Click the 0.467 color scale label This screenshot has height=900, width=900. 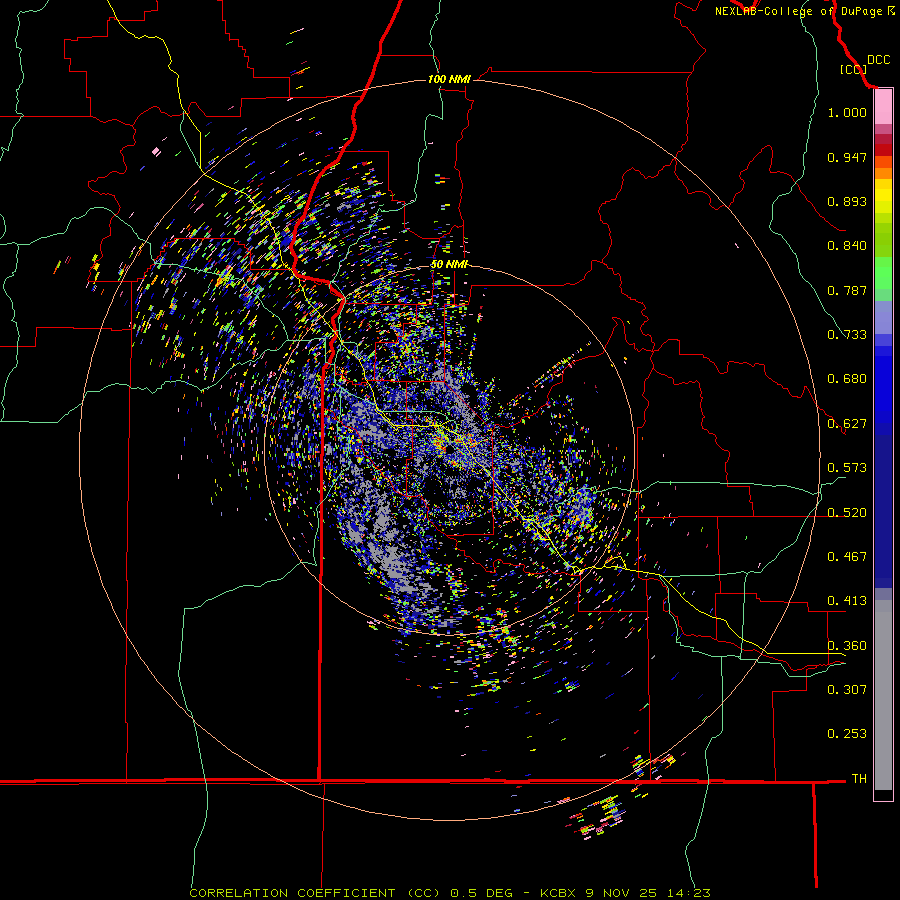[x=847, y=557]
